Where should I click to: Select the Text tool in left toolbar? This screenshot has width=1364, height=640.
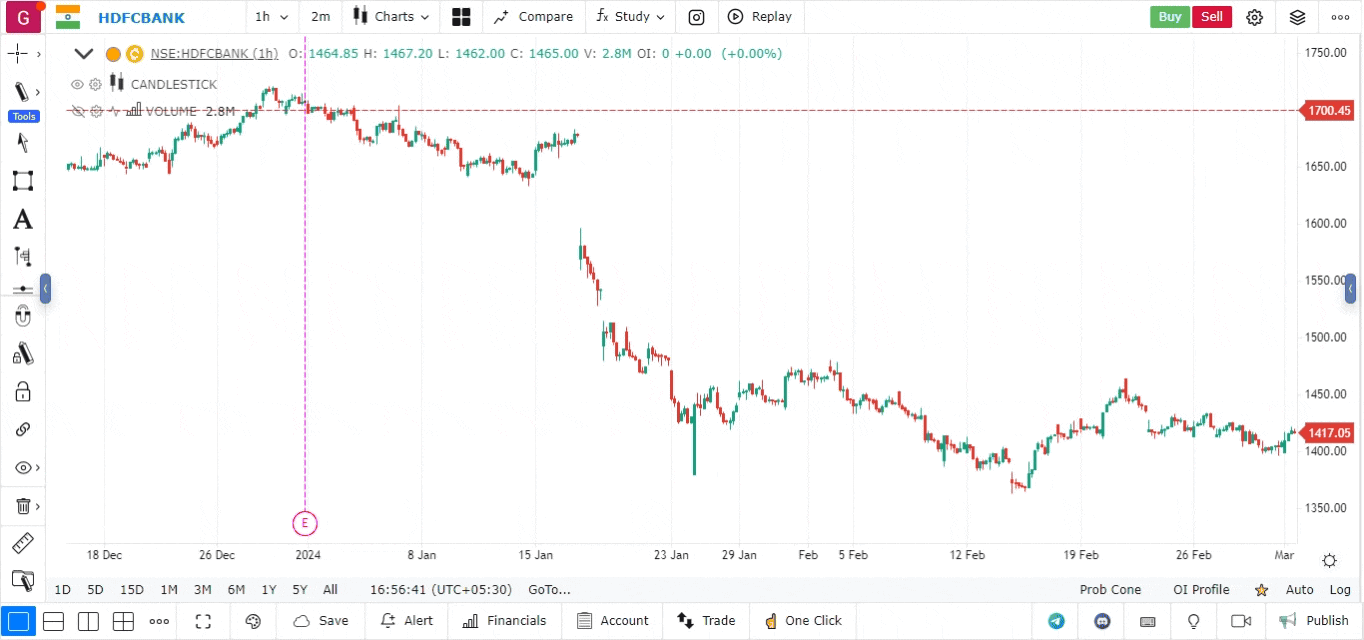[22, 219]
